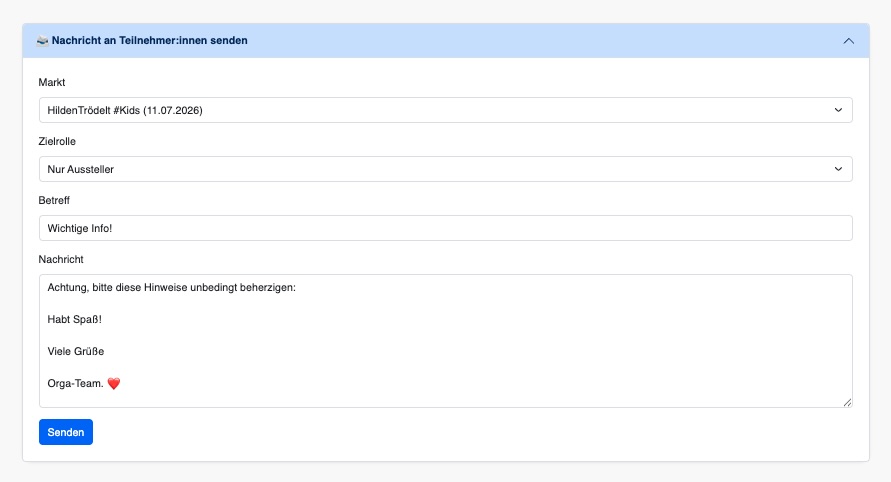Screen dimensions: 891x482
Task: Click the red heart emoji in message
Action: coord(114,384)
